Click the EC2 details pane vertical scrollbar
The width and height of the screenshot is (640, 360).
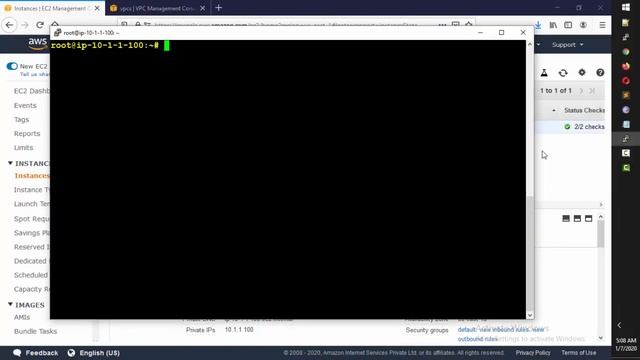pyautogui.click(x=600, y=233)
